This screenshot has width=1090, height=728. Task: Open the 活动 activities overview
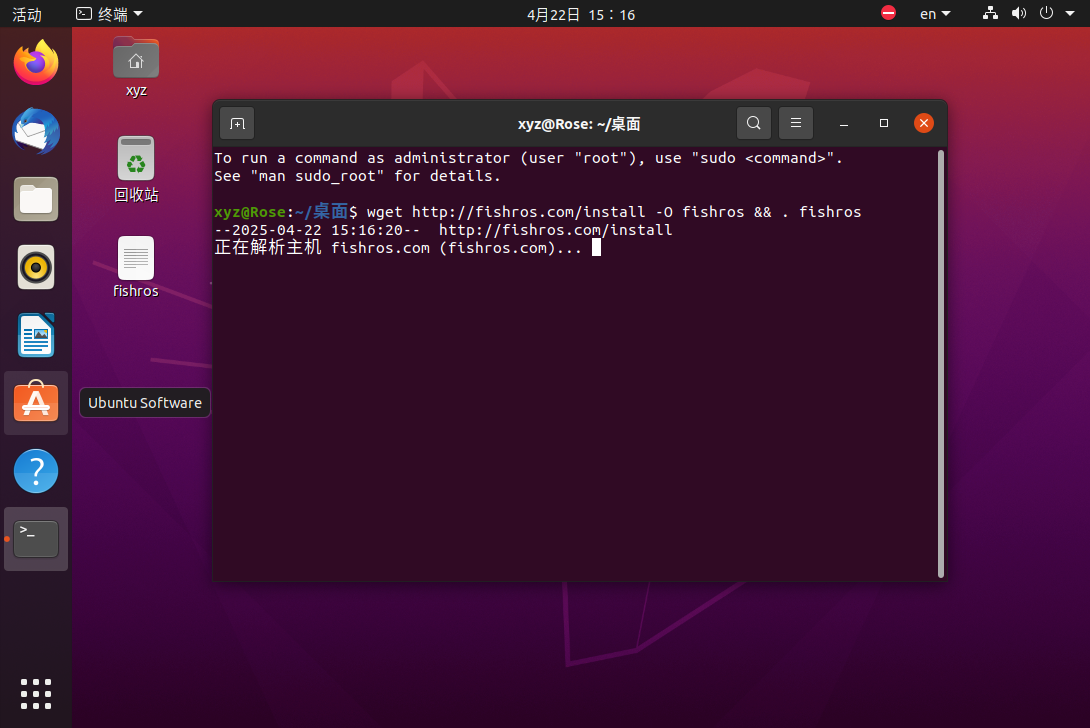pyautogui.click(x=27, y=14)
